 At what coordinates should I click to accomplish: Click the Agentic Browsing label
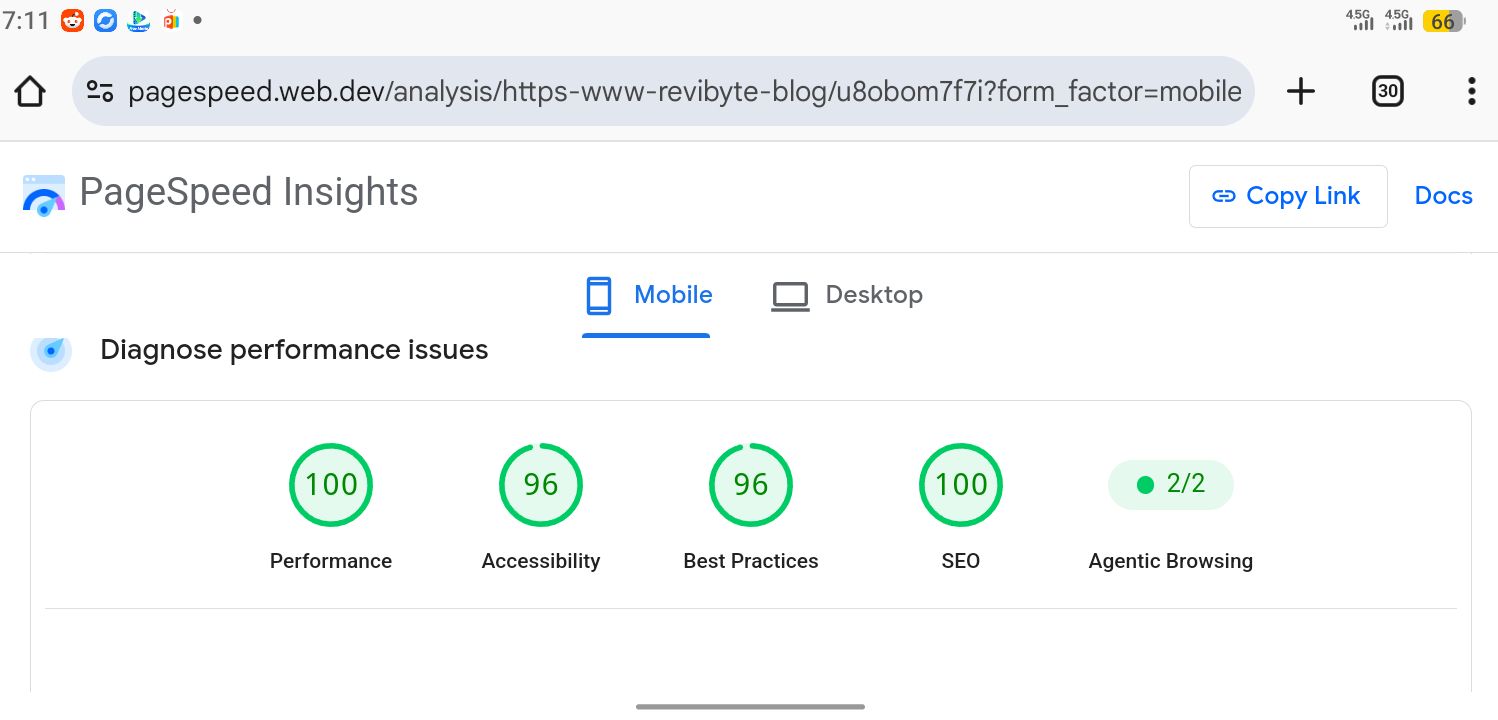(1171, 561)
